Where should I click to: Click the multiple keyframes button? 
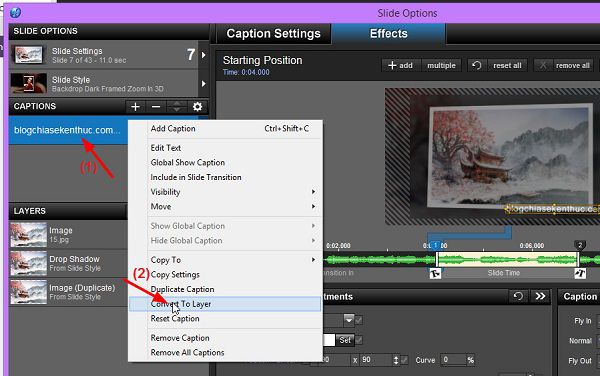pyautogui.click(x=441, y=65)
